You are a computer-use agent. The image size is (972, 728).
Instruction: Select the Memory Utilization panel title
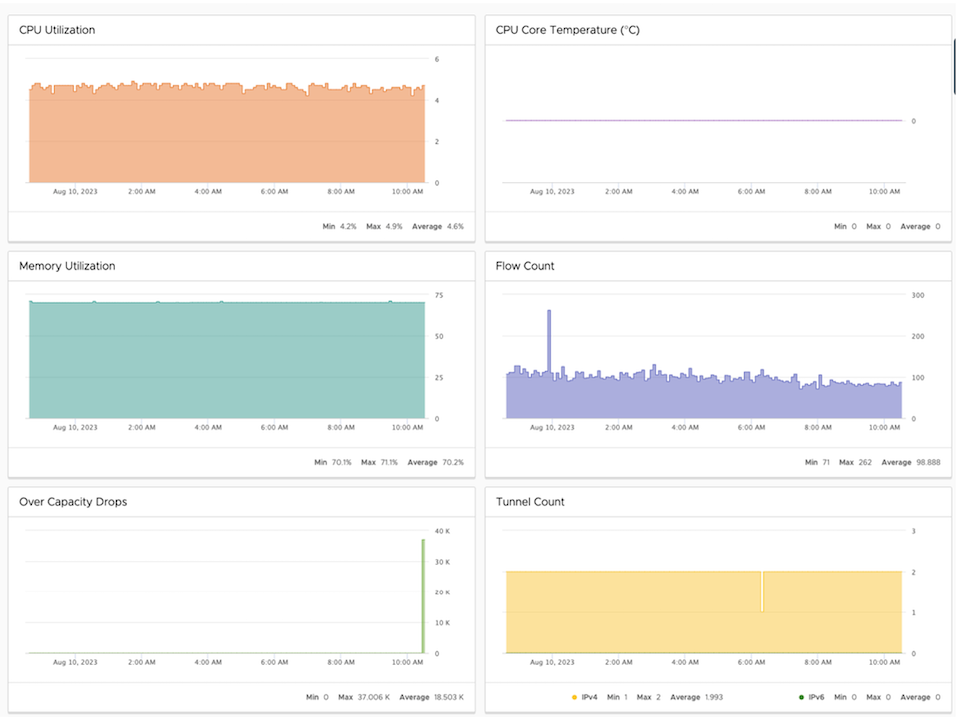tap(67, 266)
